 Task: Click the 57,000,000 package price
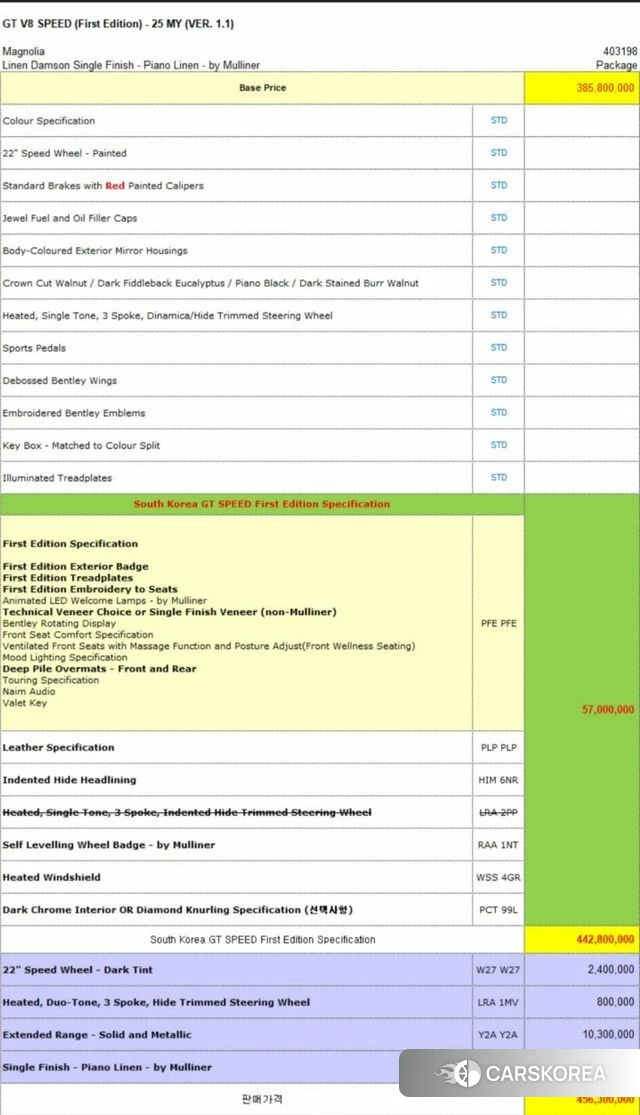pos(608,709)
